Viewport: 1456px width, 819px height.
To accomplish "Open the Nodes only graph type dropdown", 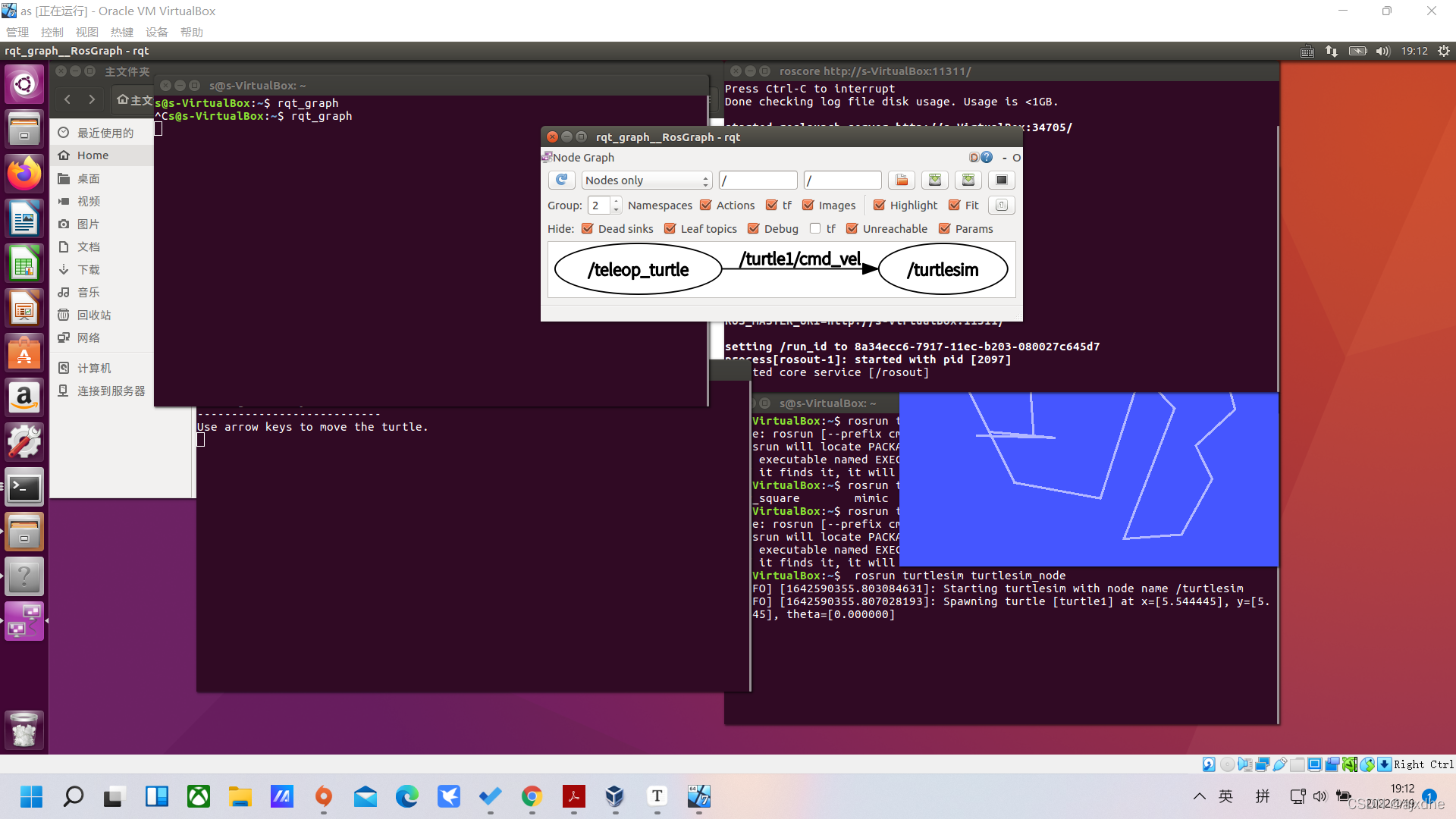I will [647, 180].
